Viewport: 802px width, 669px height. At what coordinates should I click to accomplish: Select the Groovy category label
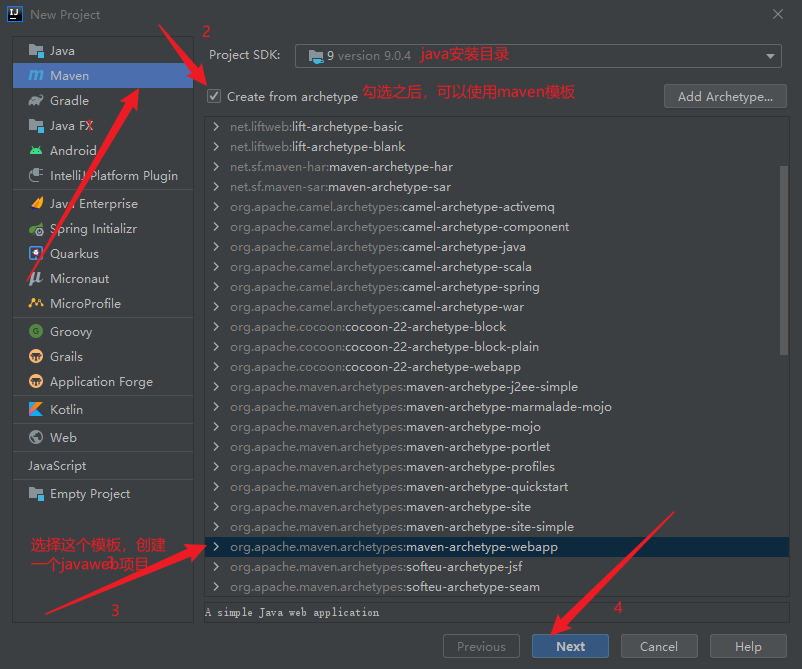71,332
